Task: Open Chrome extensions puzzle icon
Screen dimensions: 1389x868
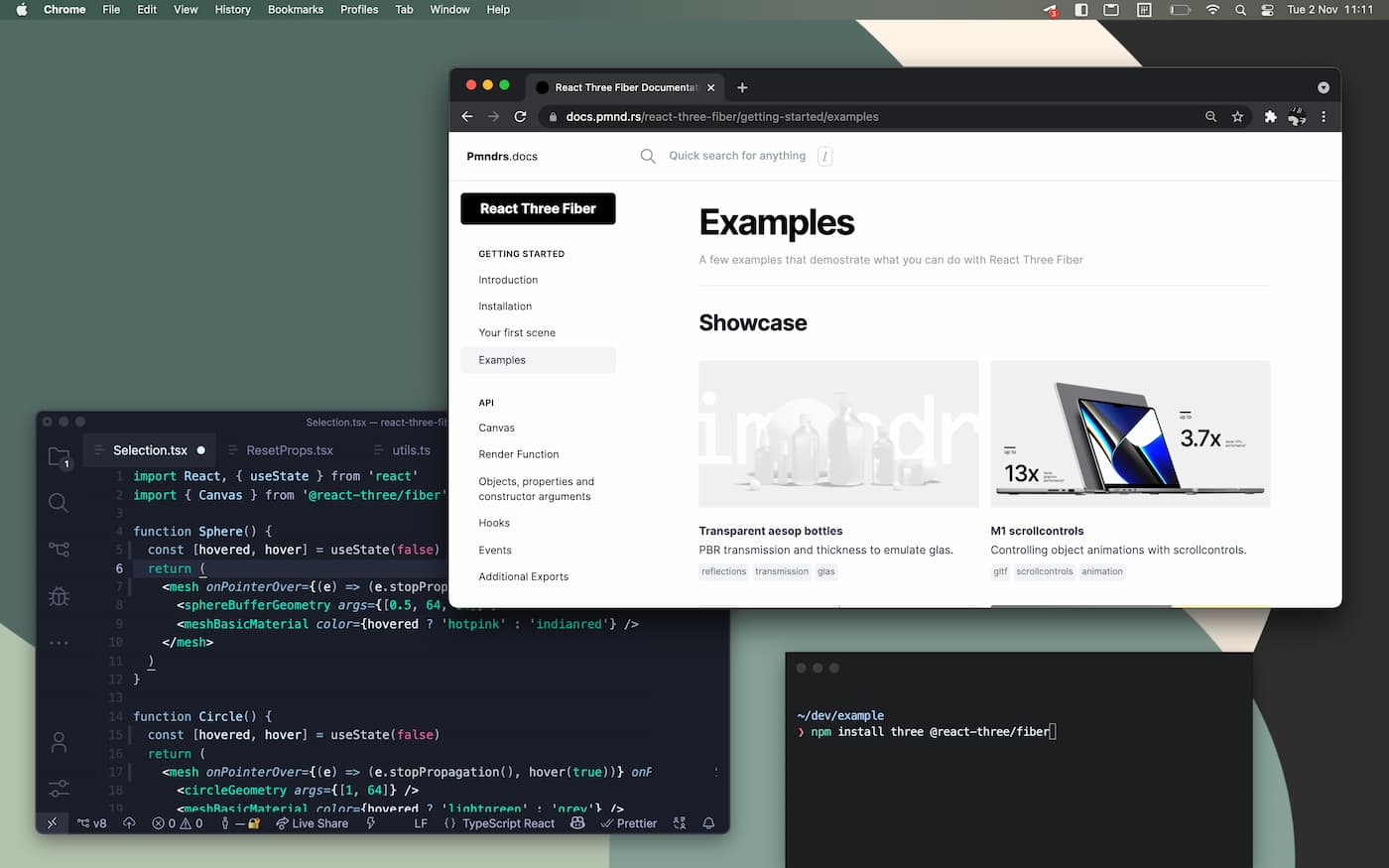Action: pyautogui.click(x=1270, y=116)
